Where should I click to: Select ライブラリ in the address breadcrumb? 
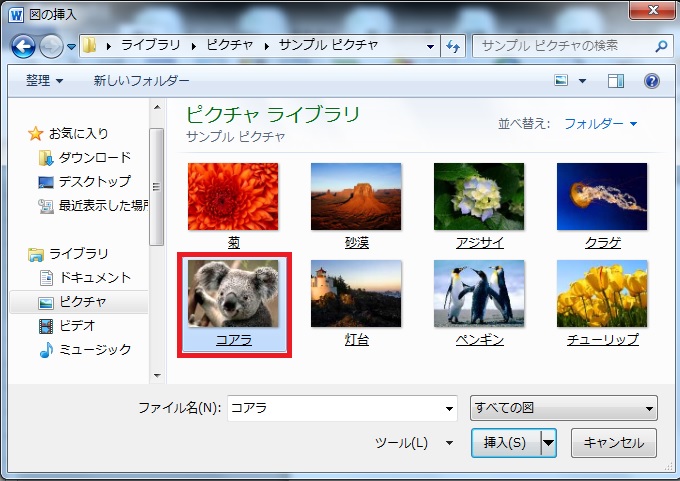(150, 45)
